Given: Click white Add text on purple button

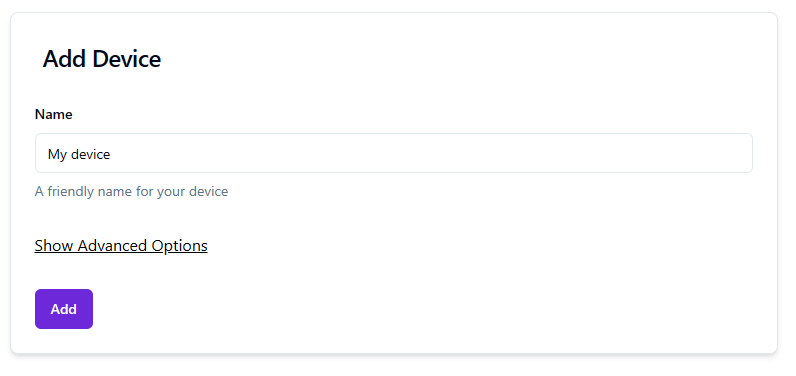Looking at the screenshot, I should click(63, 309).
